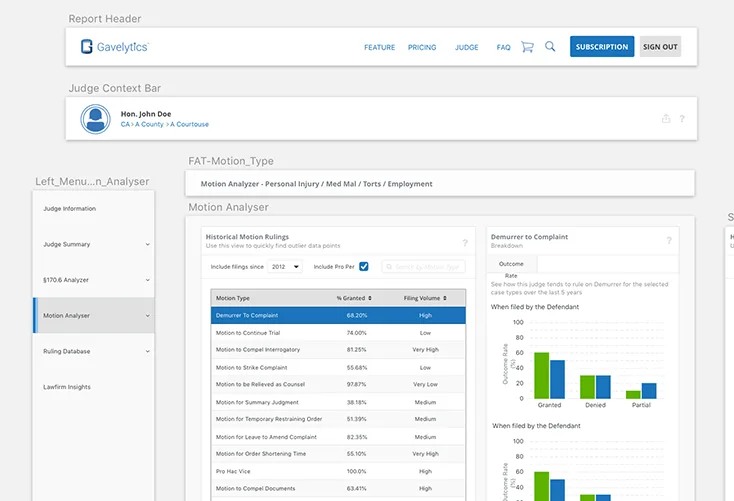The height and width of the screenshot is (501, 734).
Task: Click the Gavelytics logo
Action: [x=115, y=47]
